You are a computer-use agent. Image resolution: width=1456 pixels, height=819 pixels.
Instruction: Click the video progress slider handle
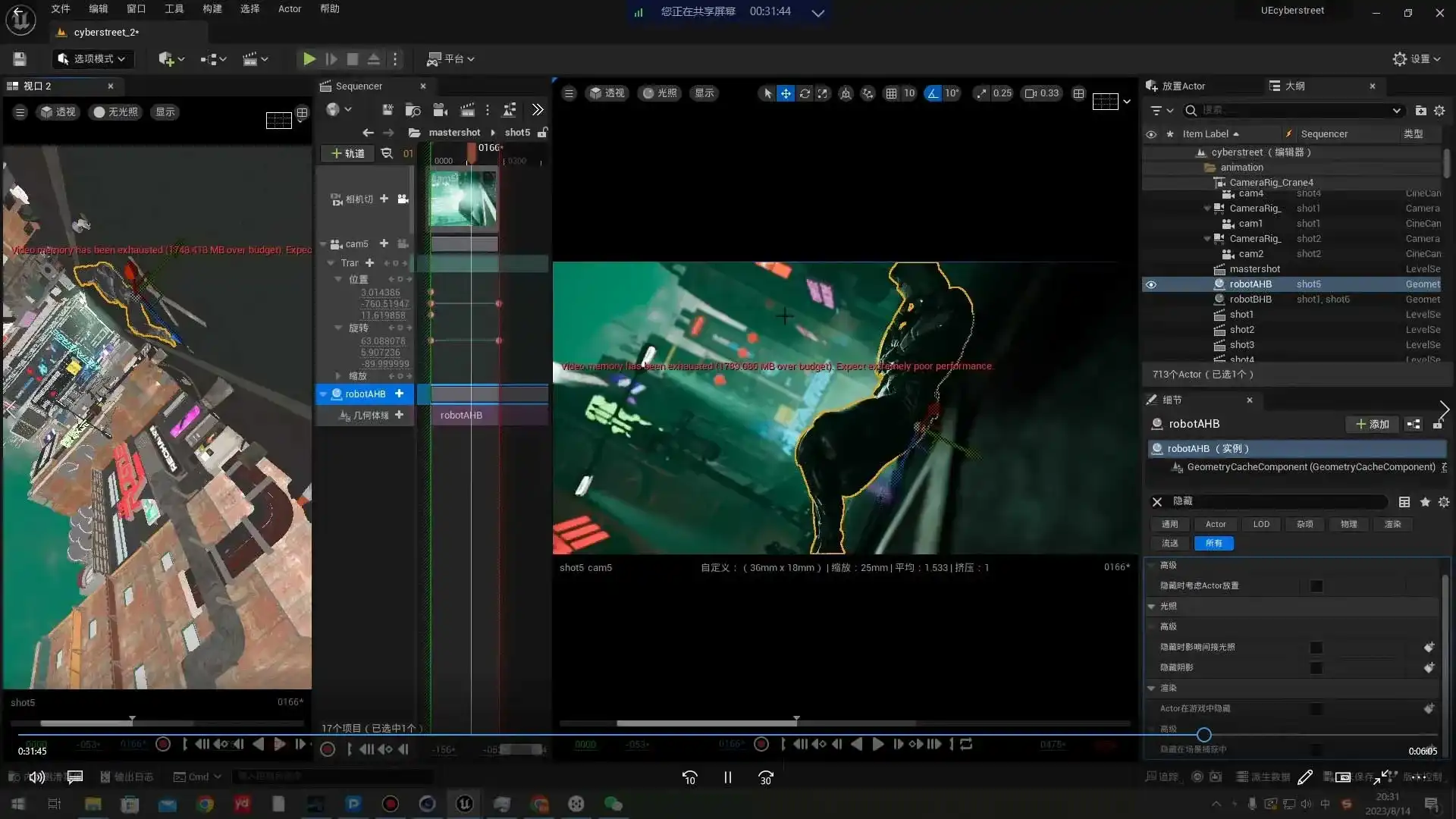click(x=1203, y=735)
